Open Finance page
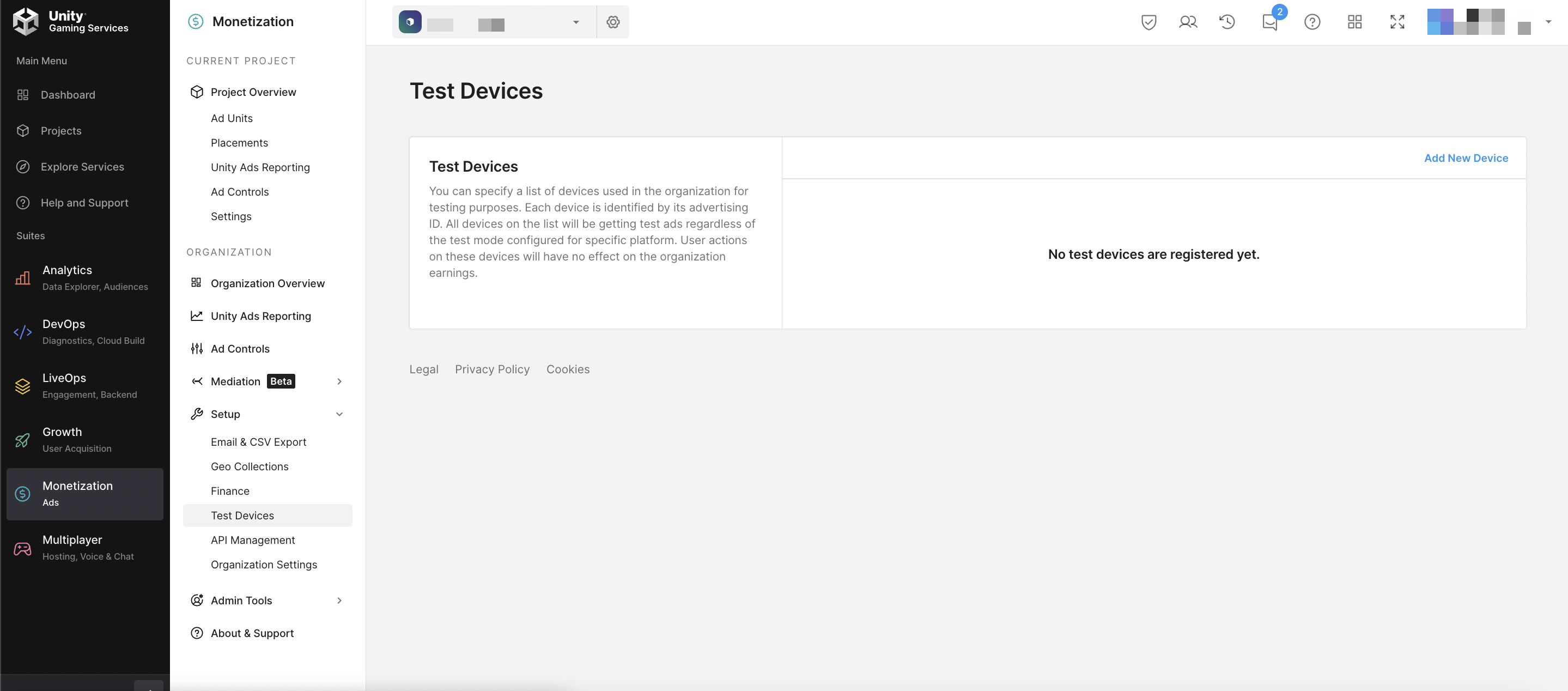The height and width of the screenshot is (691, 1568). coord(230,490)
